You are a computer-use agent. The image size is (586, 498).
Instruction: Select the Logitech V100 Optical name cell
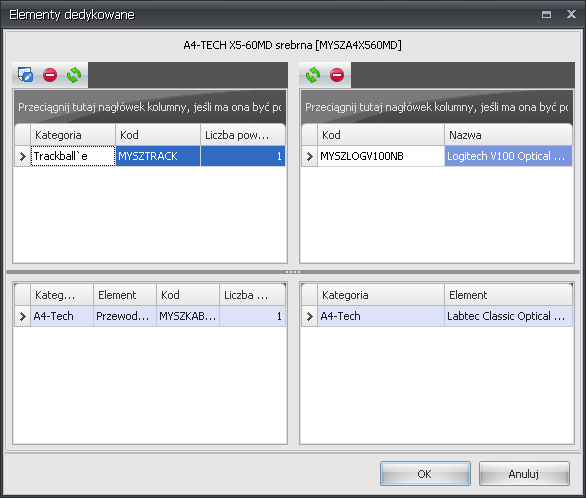click(x=508, y=156)
